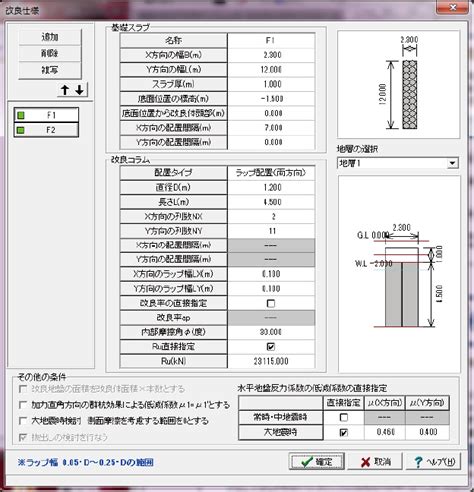The height and width of the screenshot is (492, 474).
Task: Edit 底面位置から改良体頭部 value 0.000
Action: (x=271, y=113)
